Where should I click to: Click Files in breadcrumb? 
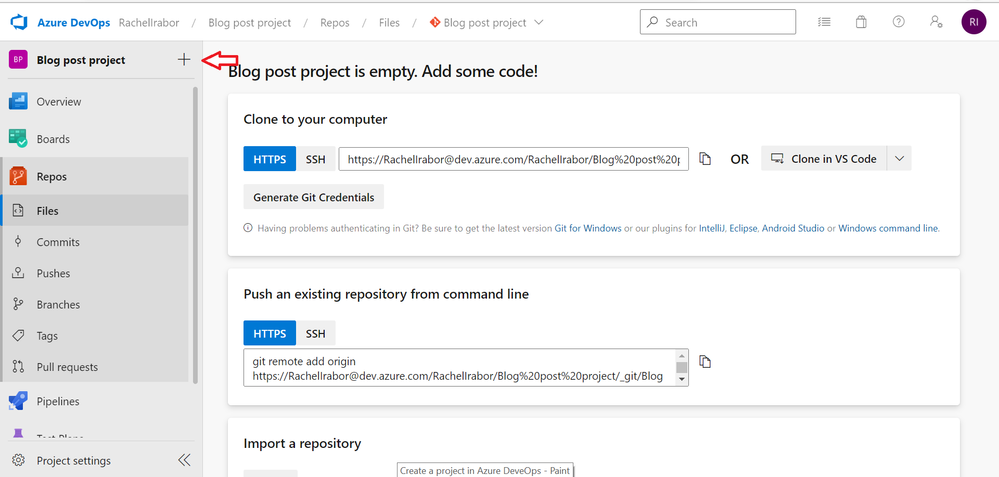point(389,22)
